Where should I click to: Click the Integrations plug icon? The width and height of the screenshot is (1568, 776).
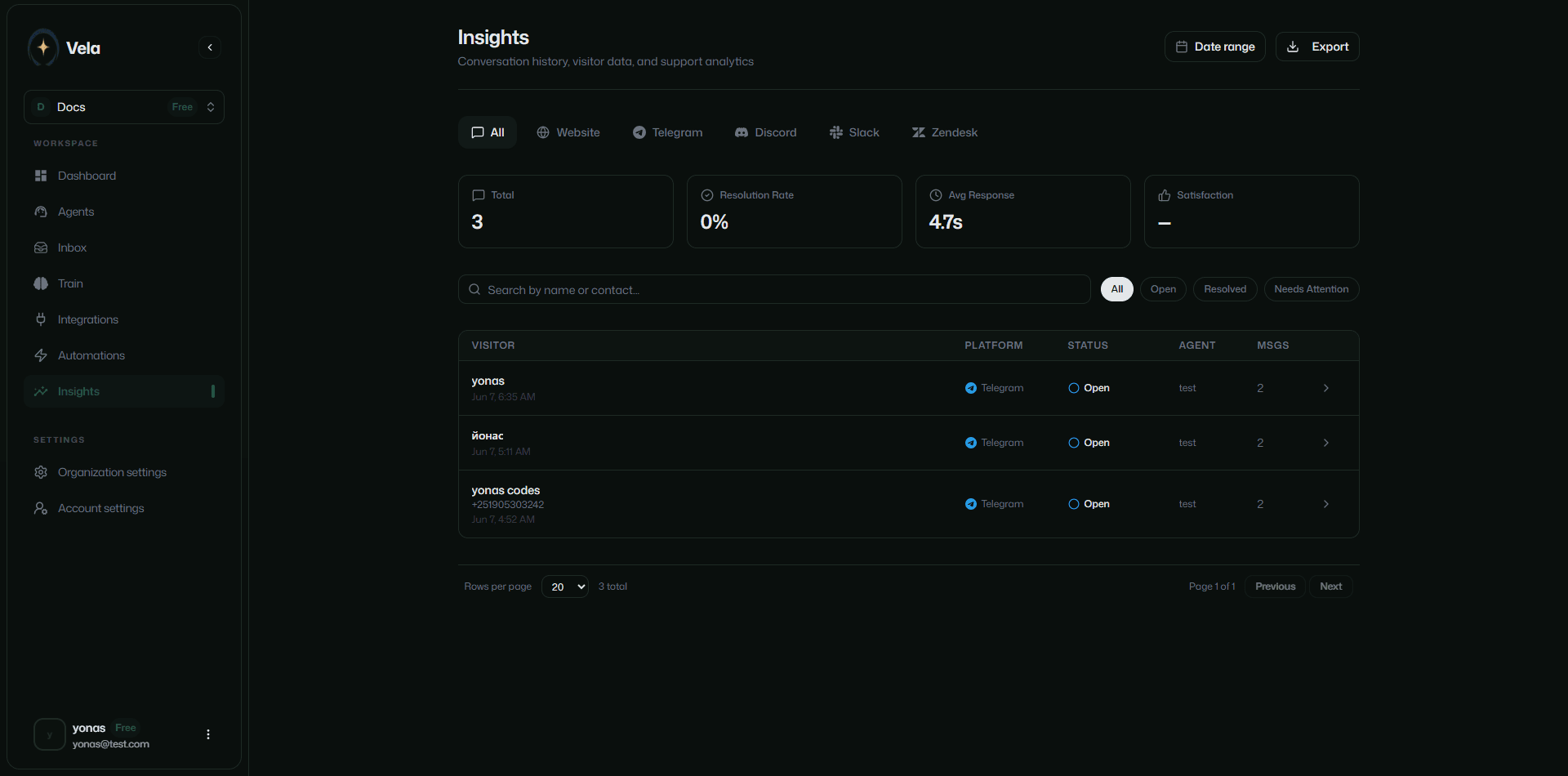[41, 319]
